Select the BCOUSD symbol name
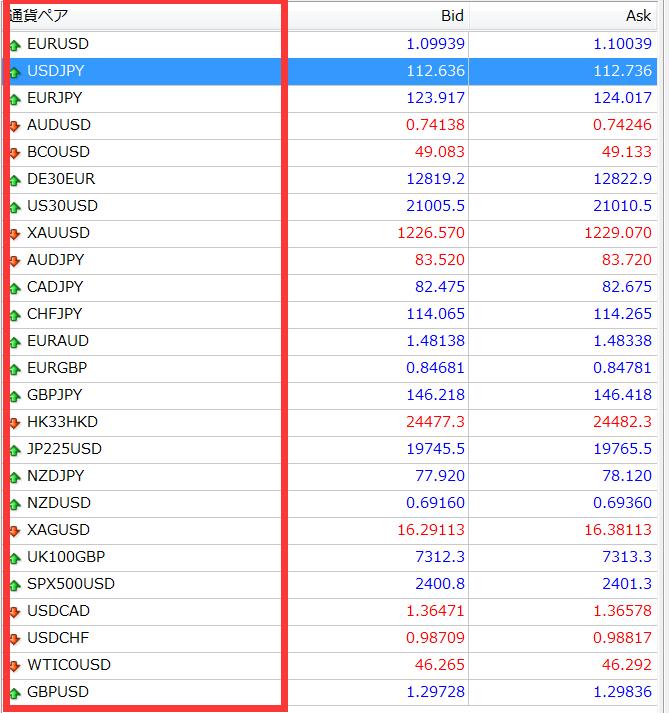This screenshot has width=669, height=713. click(x=58, y=152)
